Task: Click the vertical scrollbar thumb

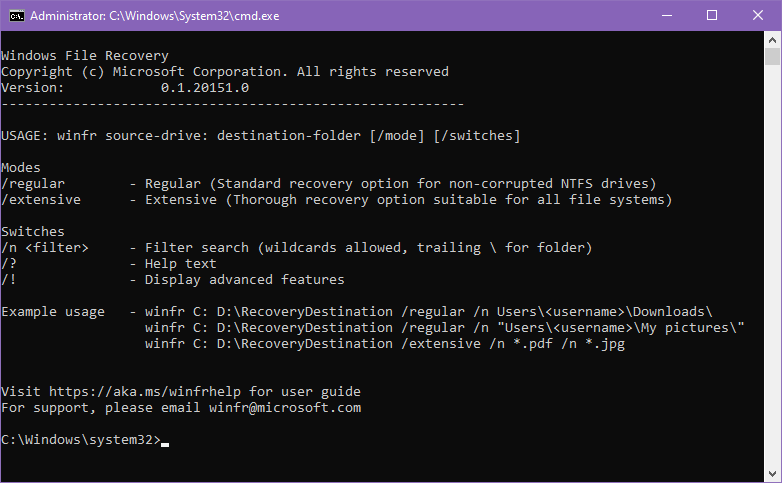Action: pos(772,56)
